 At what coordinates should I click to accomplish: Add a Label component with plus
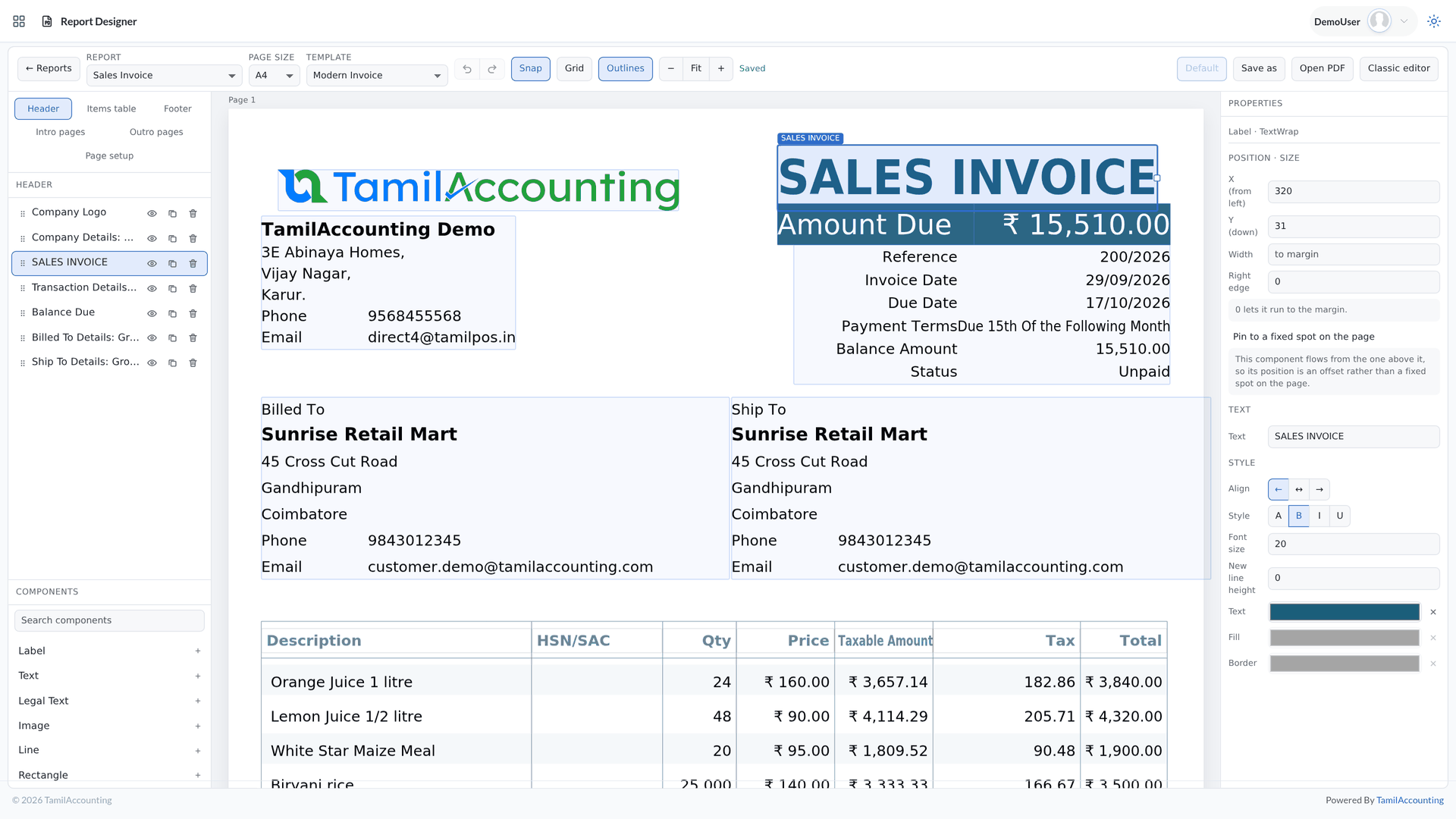[198, 651]
